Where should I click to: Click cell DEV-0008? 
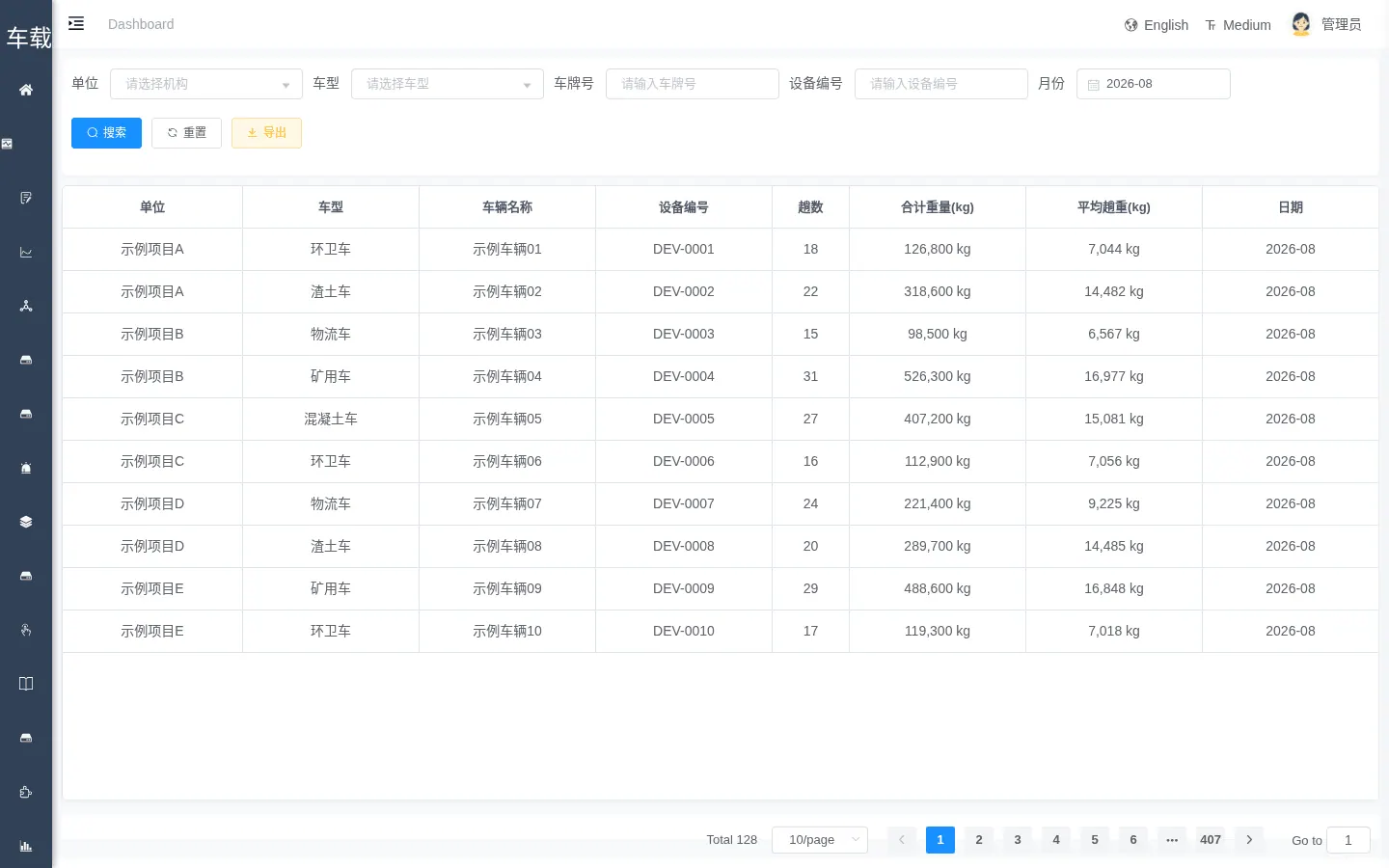(x=684, y=546)
